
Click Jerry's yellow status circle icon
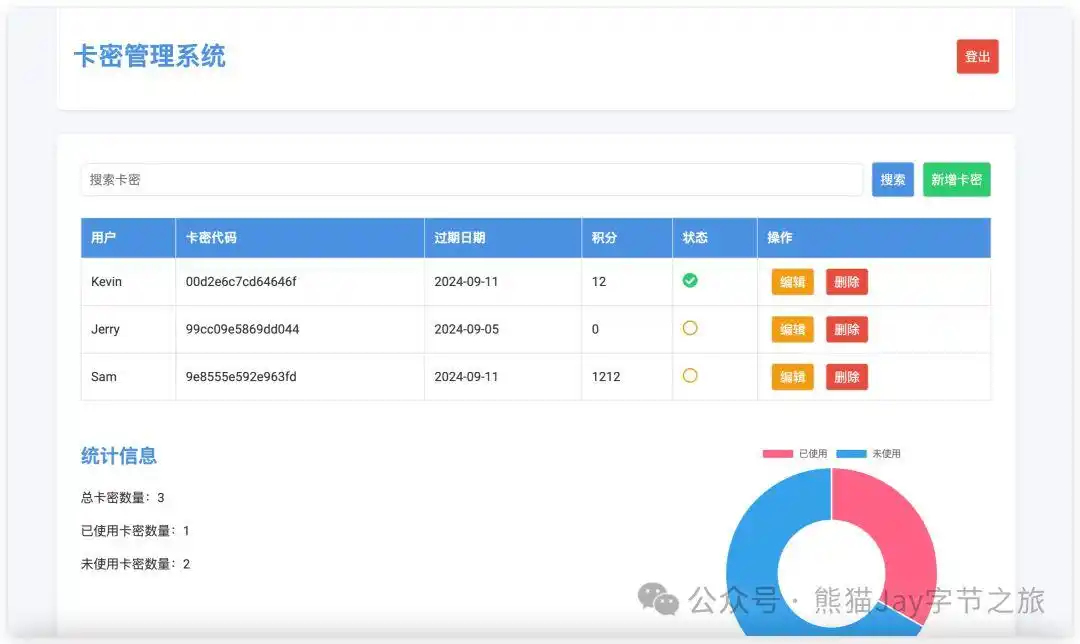690,329
